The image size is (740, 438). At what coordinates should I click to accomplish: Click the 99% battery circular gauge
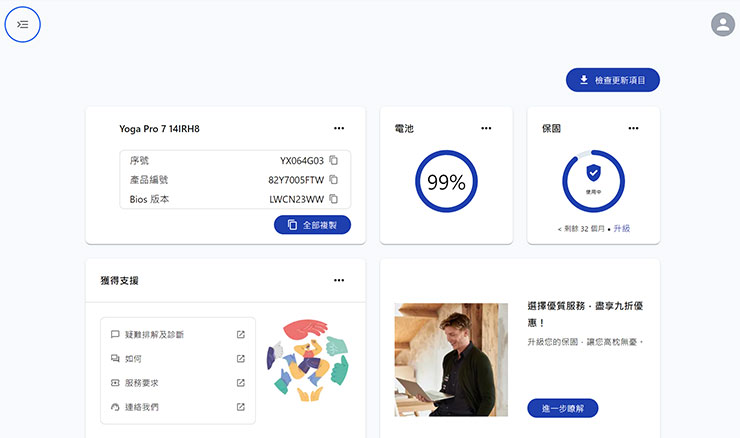tap(446, 181)
